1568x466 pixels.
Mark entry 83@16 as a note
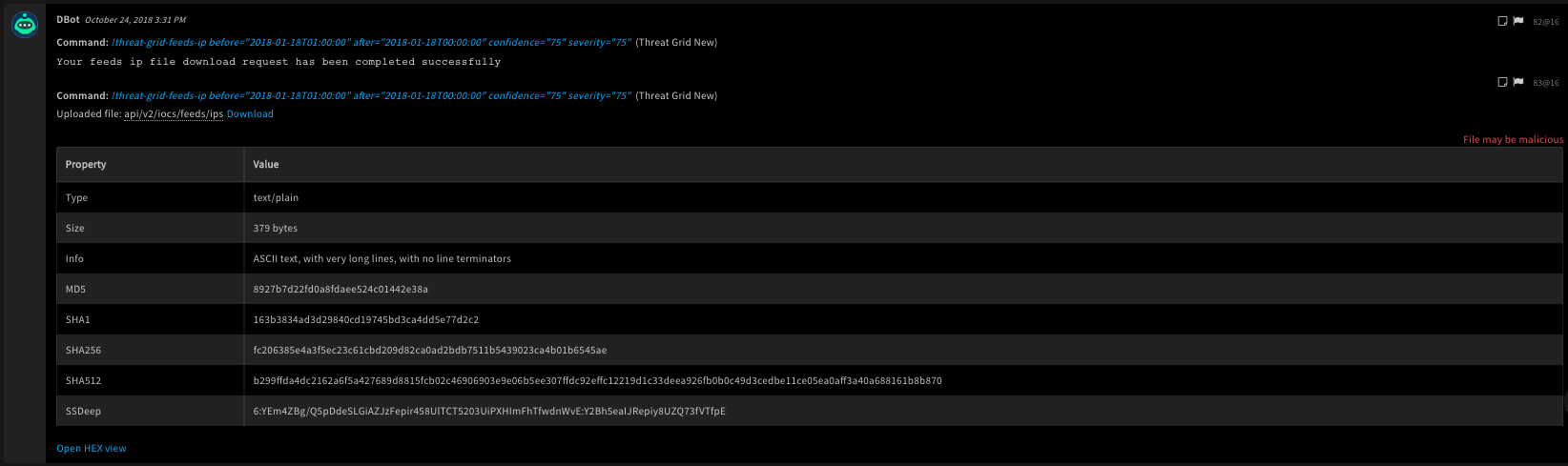click(1502, 82)
